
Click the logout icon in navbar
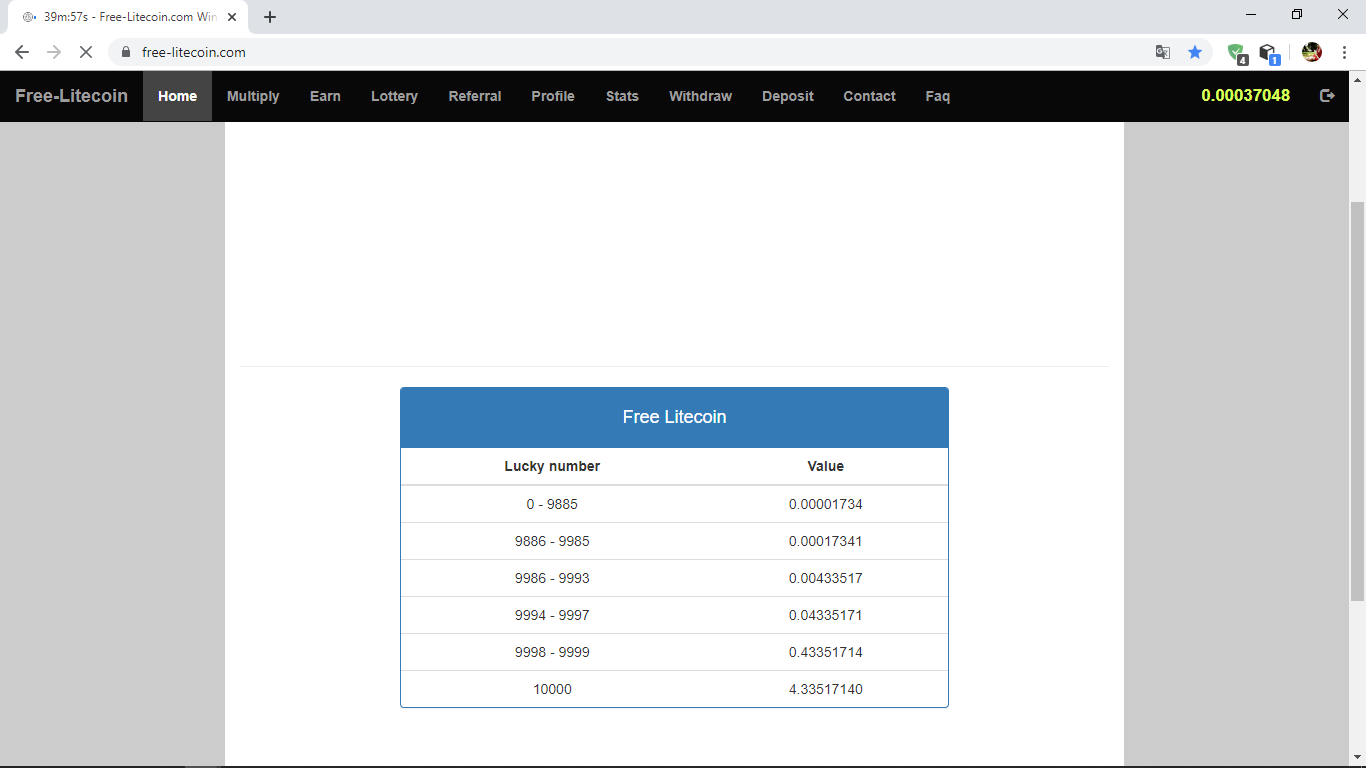coord(1327,96)
